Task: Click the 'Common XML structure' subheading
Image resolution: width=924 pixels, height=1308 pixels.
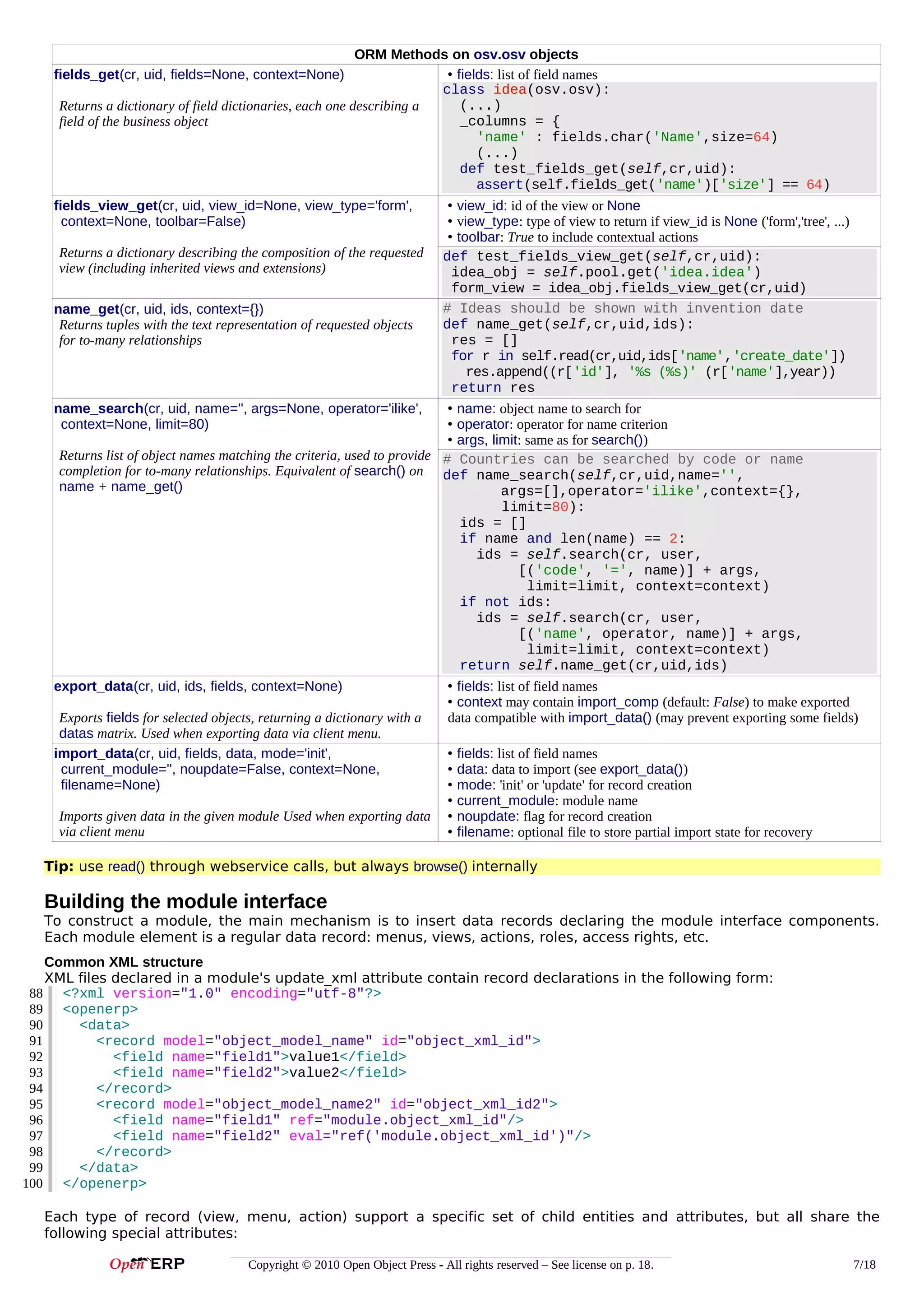Action: pos(124,962)
